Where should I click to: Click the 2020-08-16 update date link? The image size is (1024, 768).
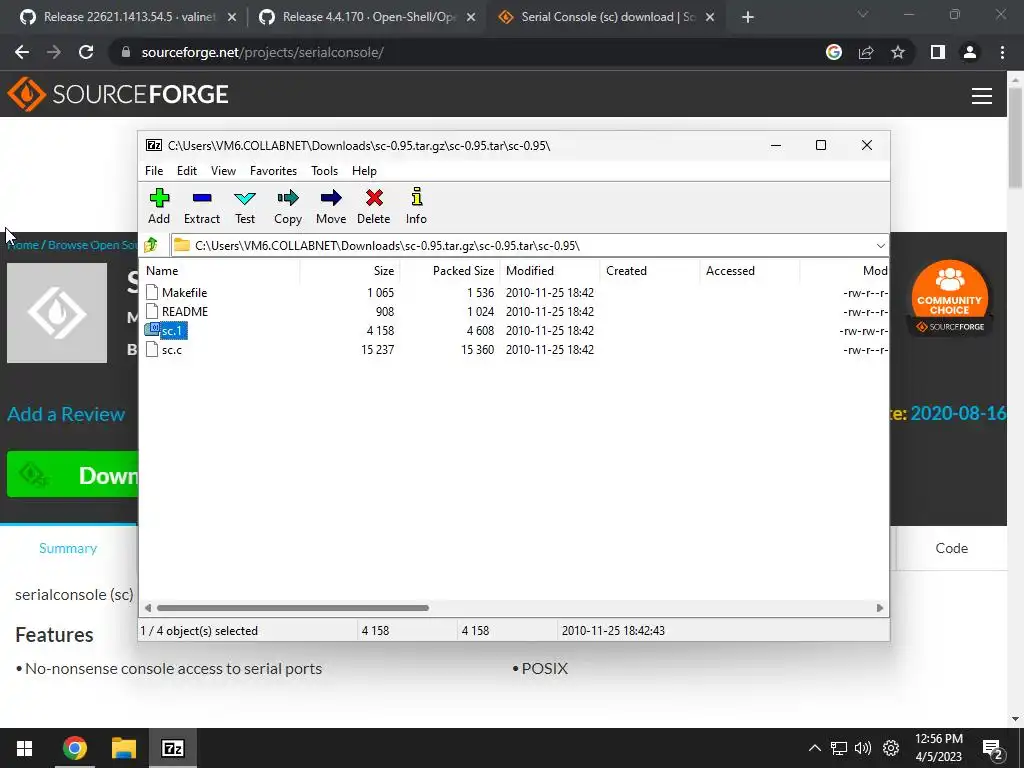coord(958,413)
